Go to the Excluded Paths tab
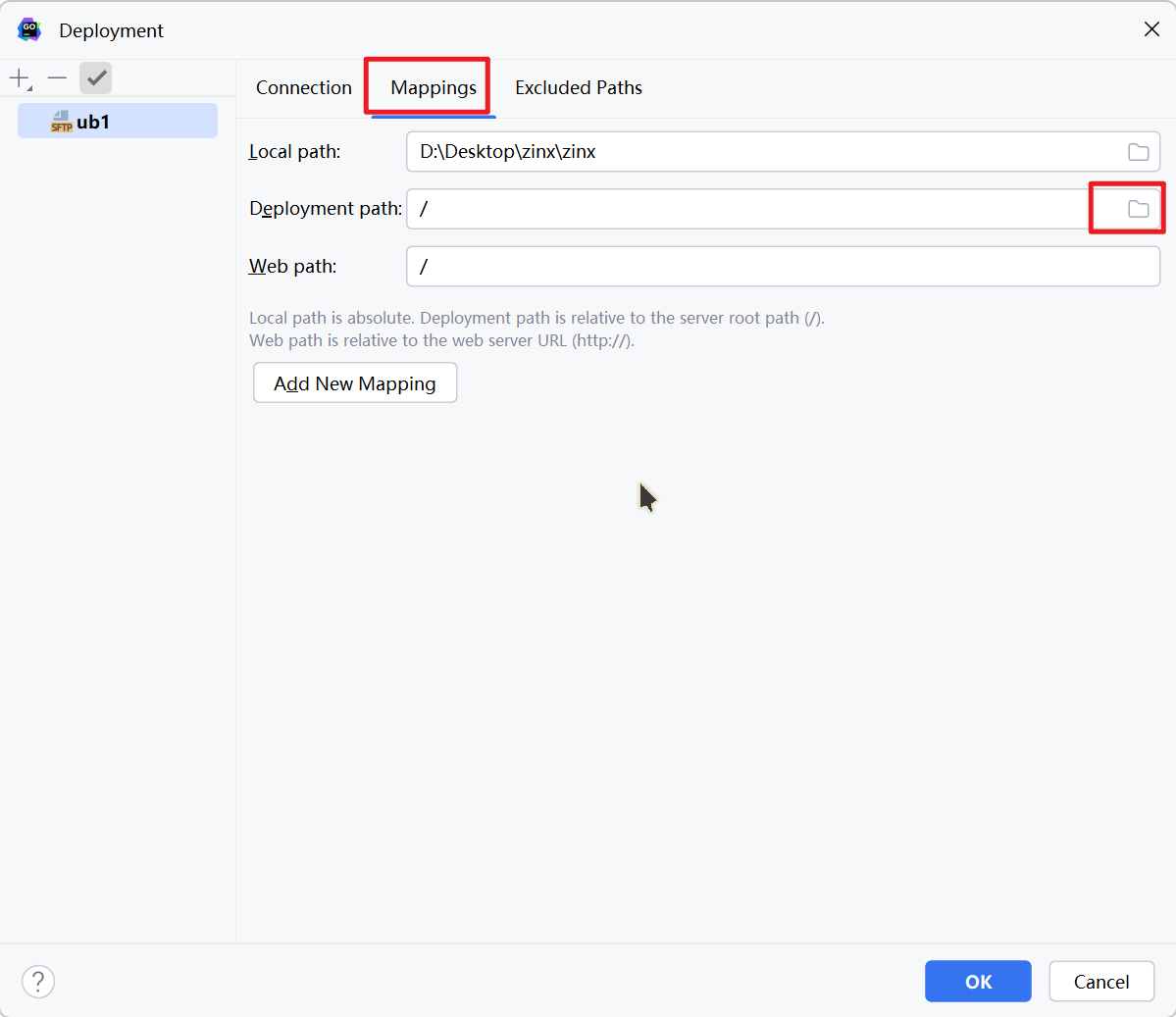The height and width of the screenshot is (1017, 1176). tap(579, 87)
